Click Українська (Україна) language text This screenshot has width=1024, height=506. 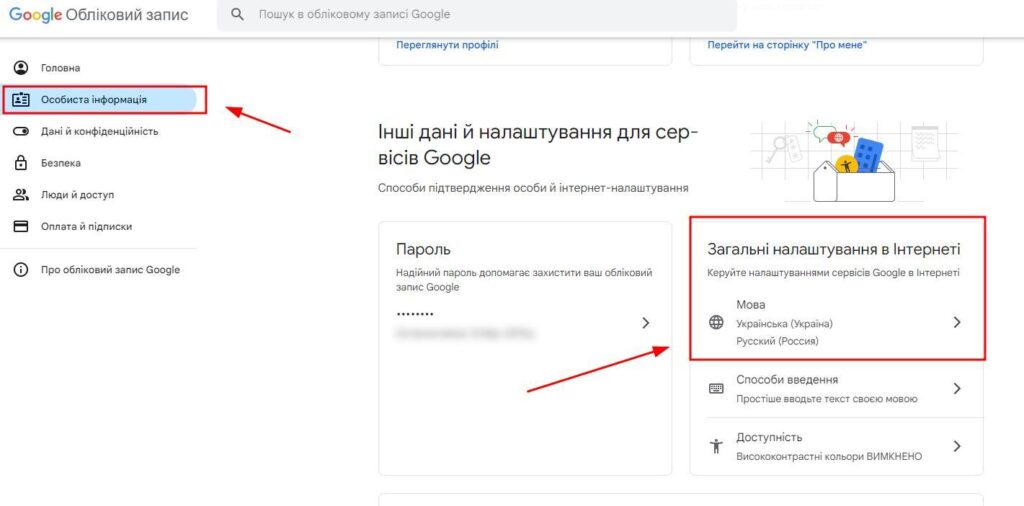click(x=784, y=324)
